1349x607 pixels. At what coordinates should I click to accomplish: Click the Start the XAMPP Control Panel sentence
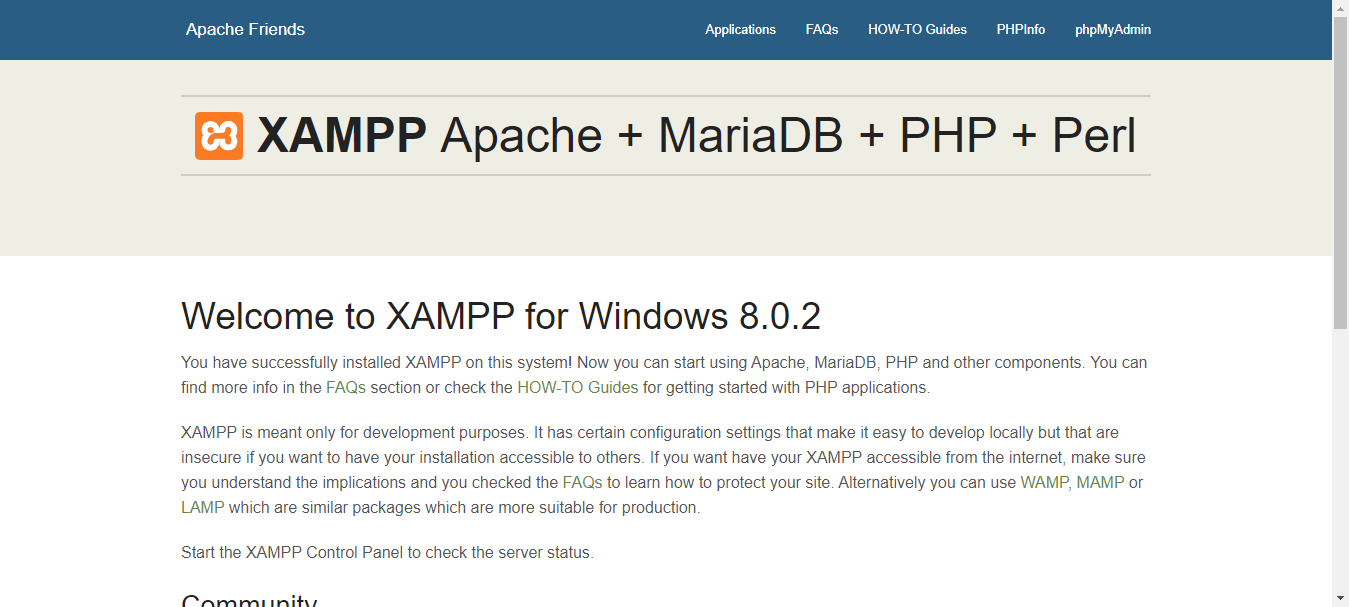[387, 552]
